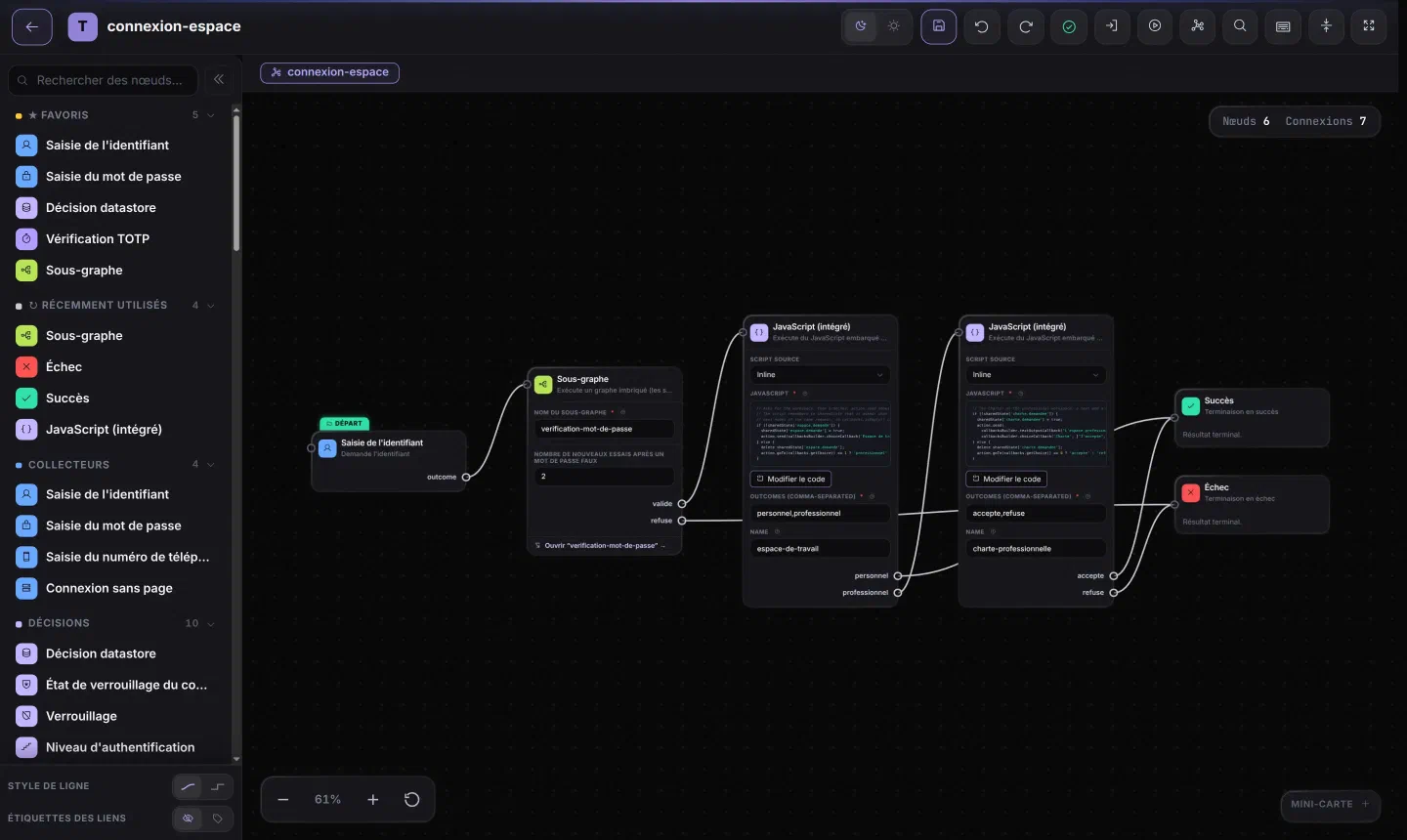The image size is (1407, 840).
Task: Click the Sous-graphe canvas node header
Action: [604, 384]
